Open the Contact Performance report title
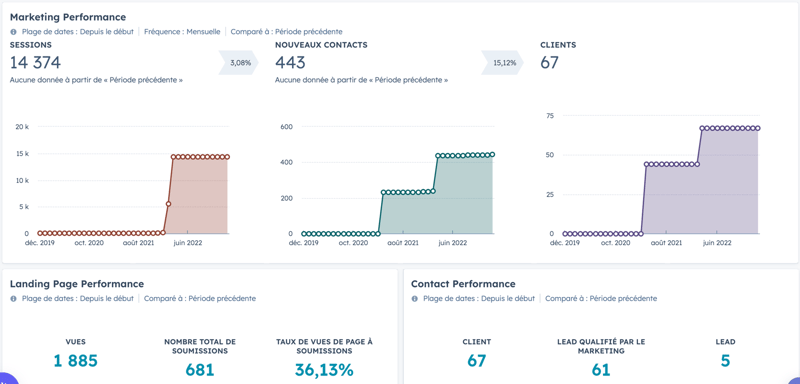 pyautogui.click(x=463, y=284)
